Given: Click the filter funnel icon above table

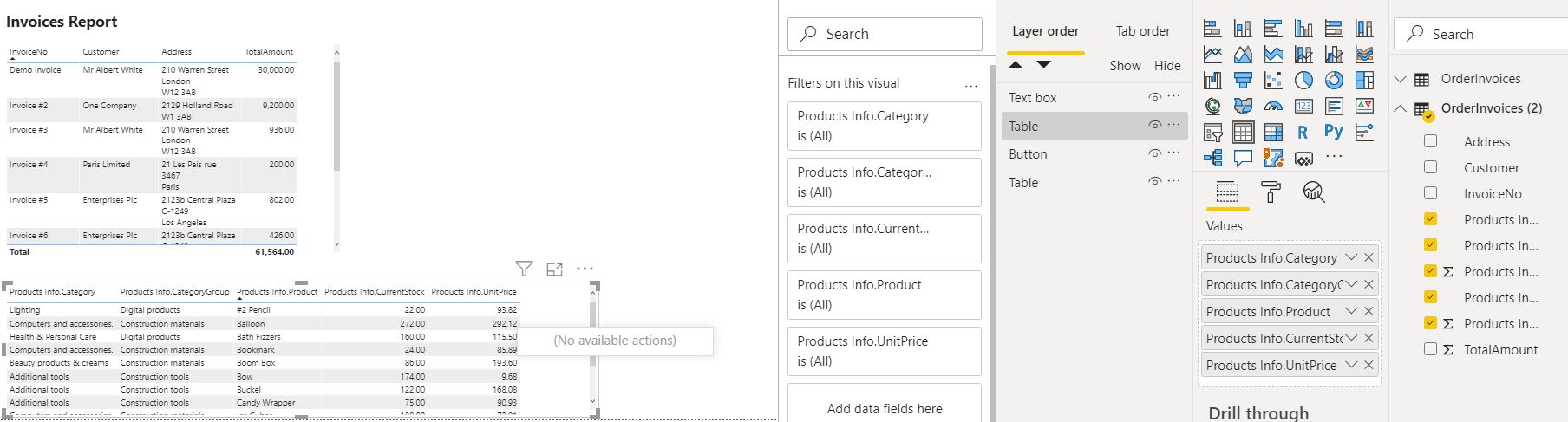Looking at the screenshot, I should pyautogui.click(x=524, y=269).
